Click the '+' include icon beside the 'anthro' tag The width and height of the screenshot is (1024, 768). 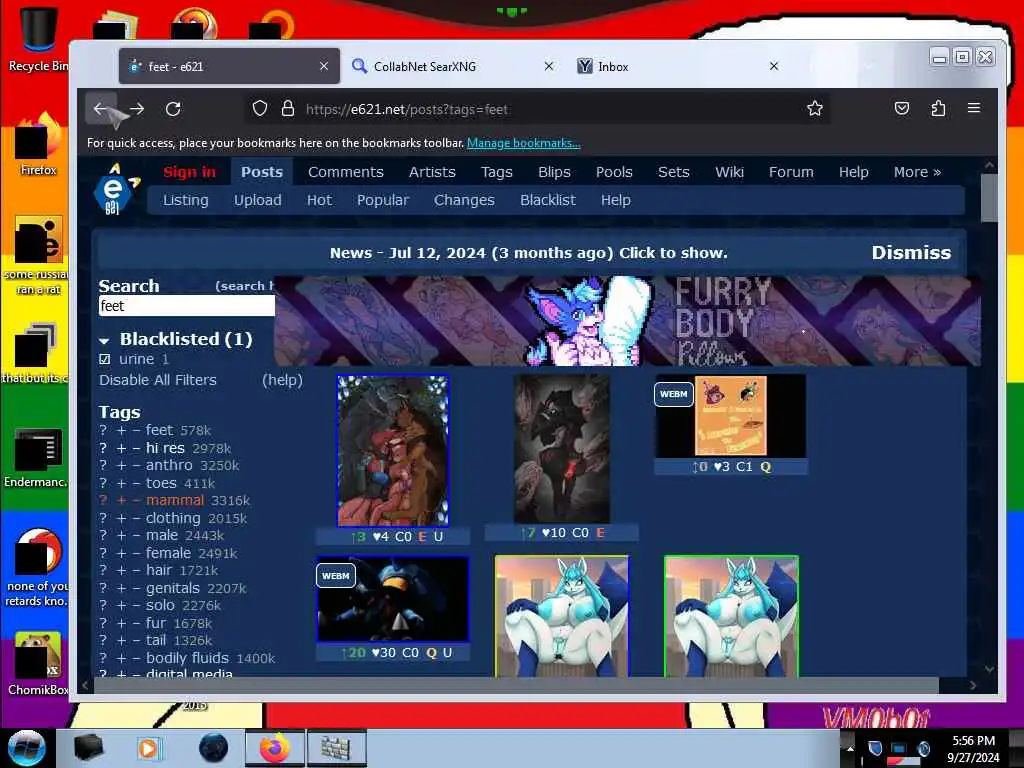[121, 466]
